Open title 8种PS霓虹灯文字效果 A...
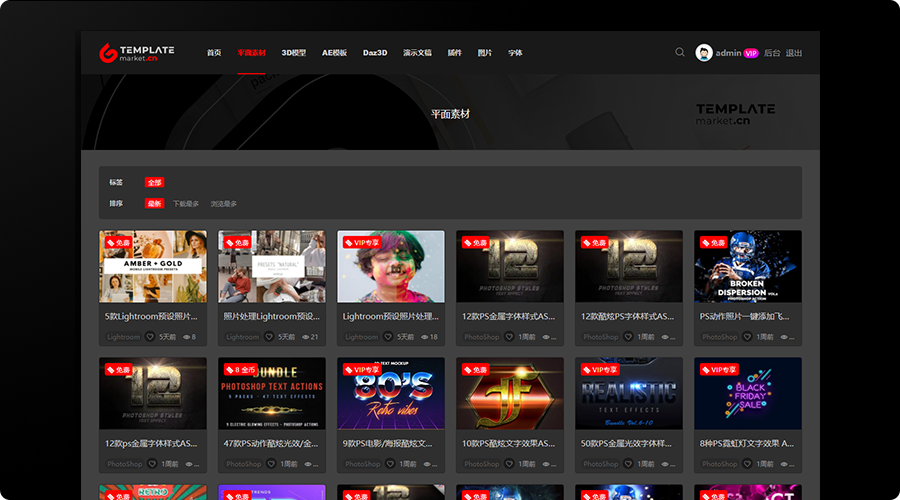Screen dimensions: 900x500 [x=747, y=443]
